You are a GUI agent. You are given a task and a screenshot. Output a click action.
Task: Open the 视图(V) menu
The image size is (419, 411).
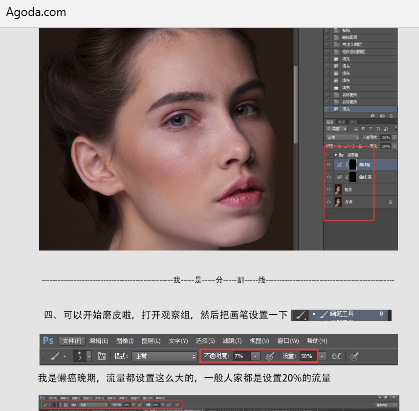tap(259, 341)
